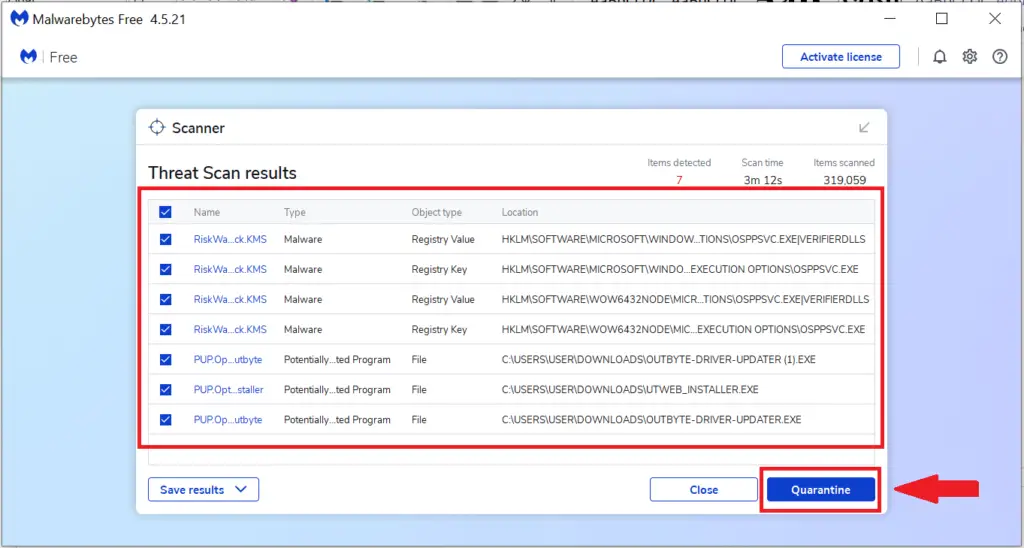Collapse the Scanner panel with arrow icon

point(864,127)
